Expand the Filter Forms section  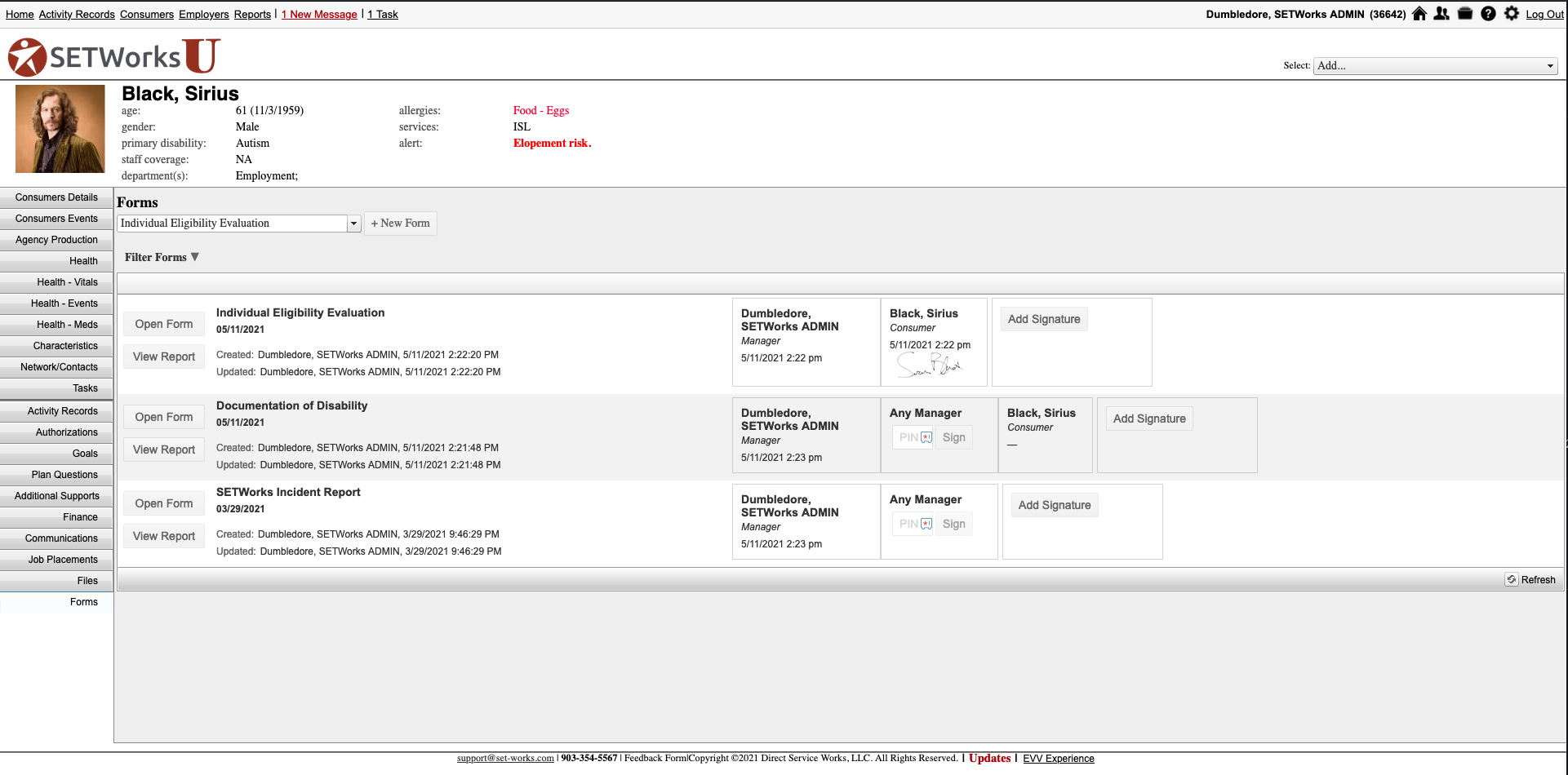pyautogui.click(x=162, y=257)
